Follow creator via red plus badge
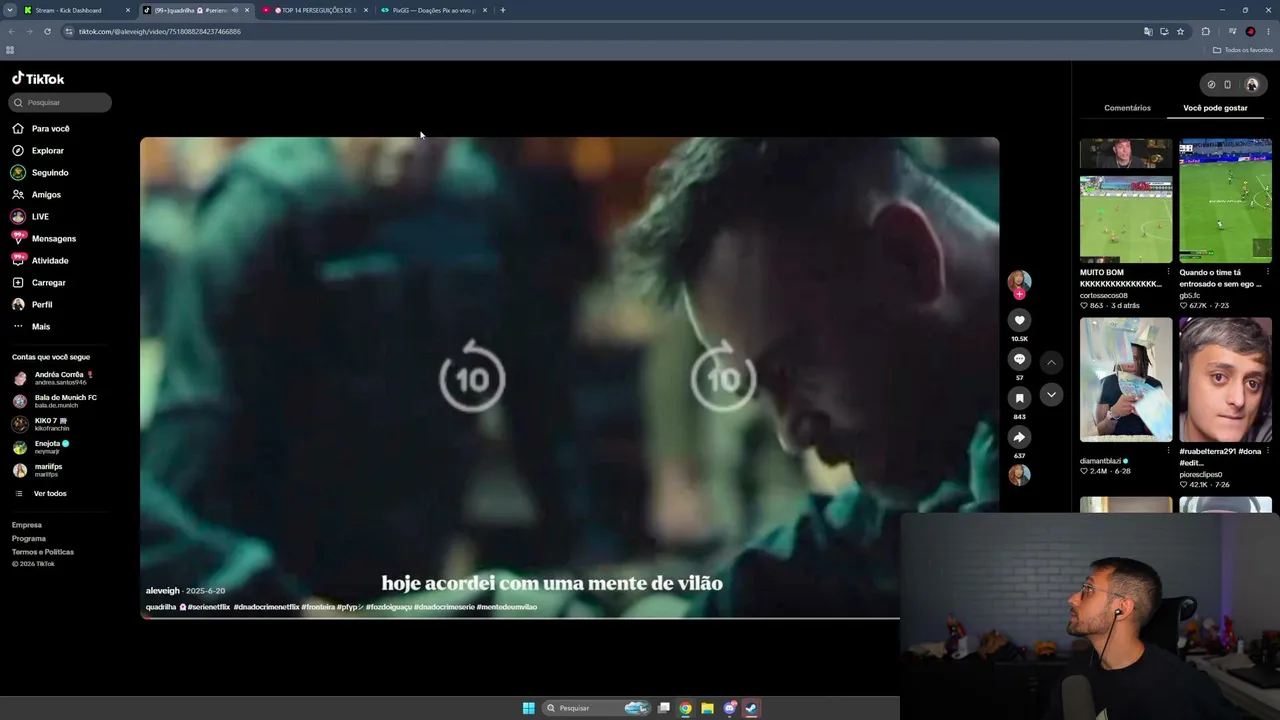Viewport: 1280px width, 720px height. (1019, 295)
